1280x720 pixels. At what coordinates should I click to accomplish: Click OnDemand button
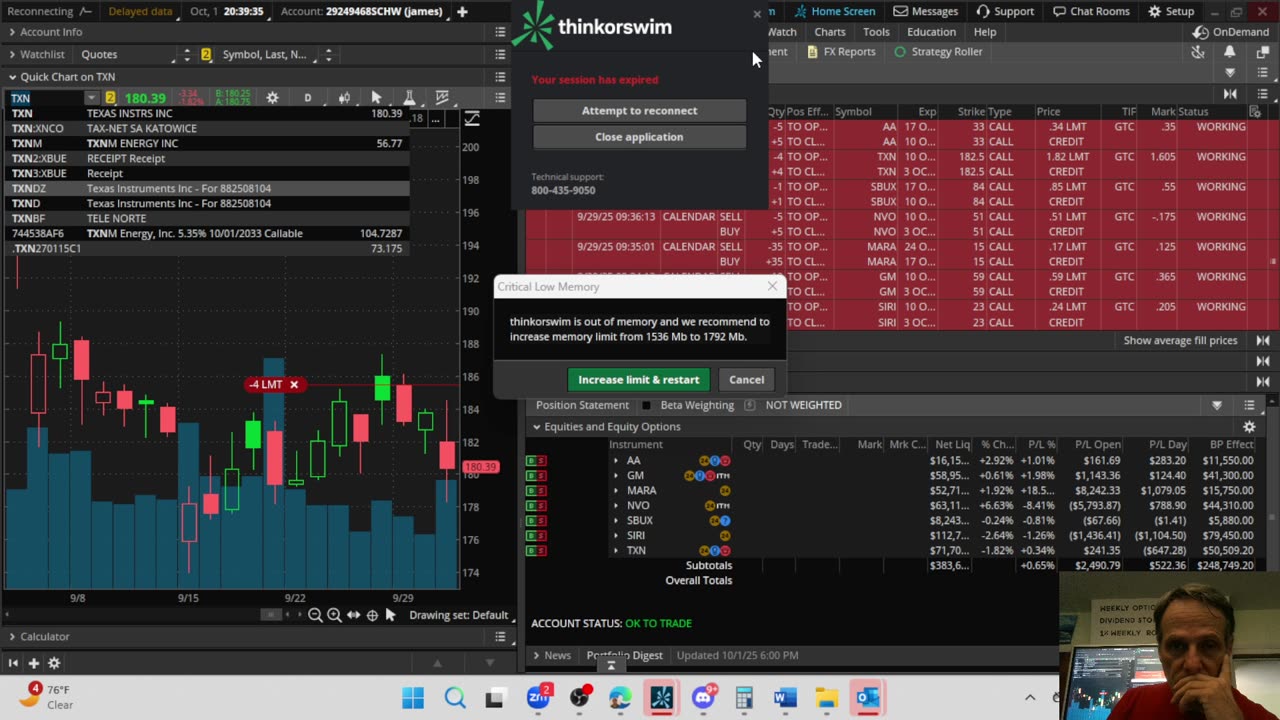pyautogui.click(x=1231, y=32)
